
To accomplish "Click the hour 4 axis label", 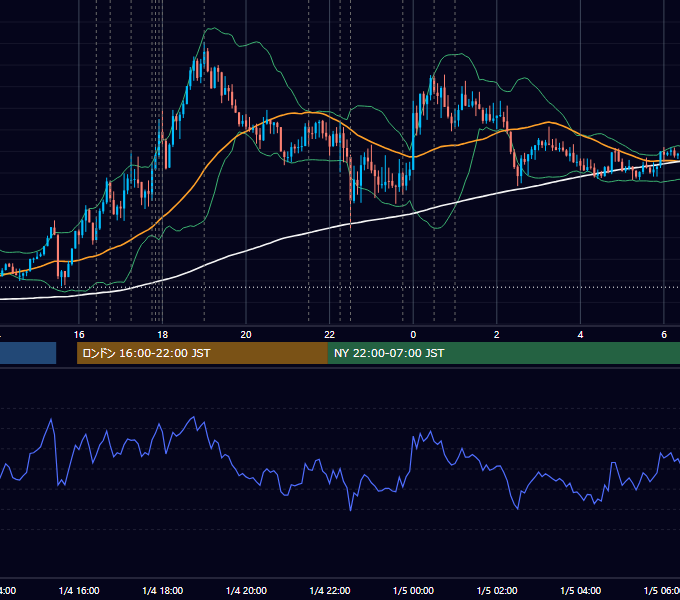I will pos(580,335).
